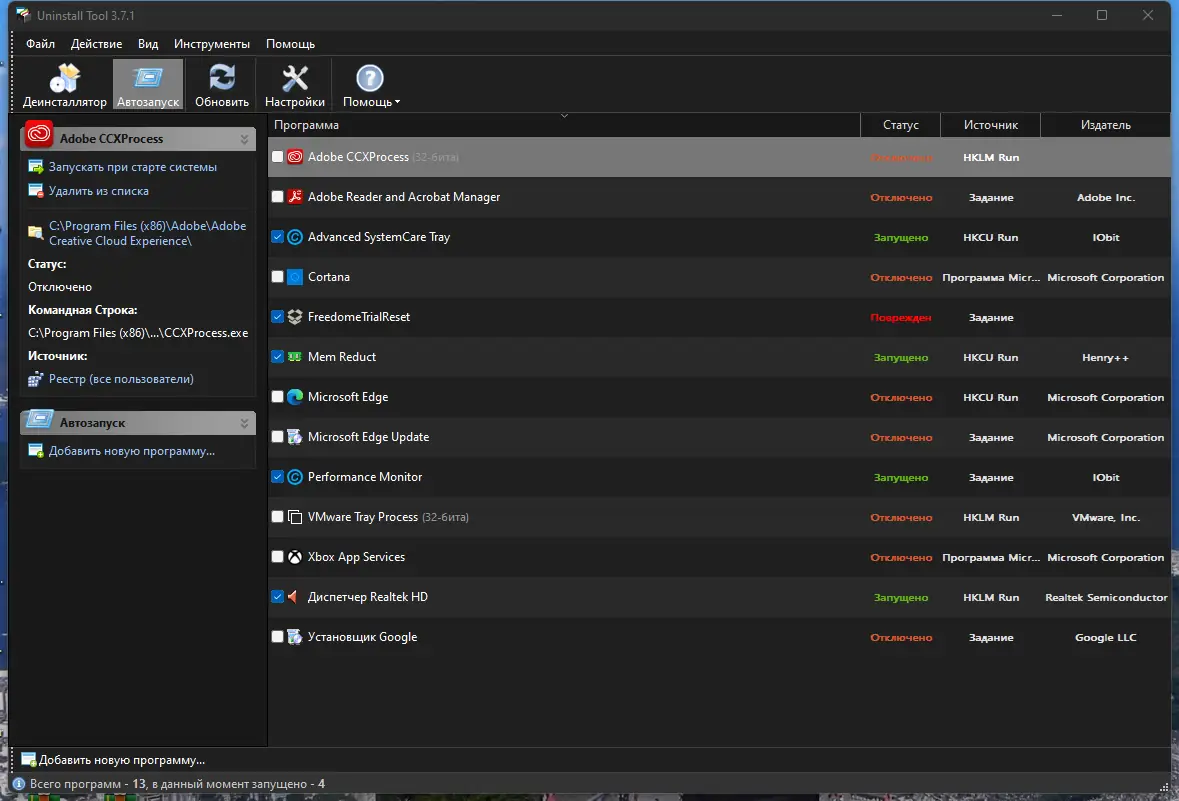The width and height of the screenshot is (1179, 801).
Task: Sort by the Издатель column header
Action: click(1105, 125)
